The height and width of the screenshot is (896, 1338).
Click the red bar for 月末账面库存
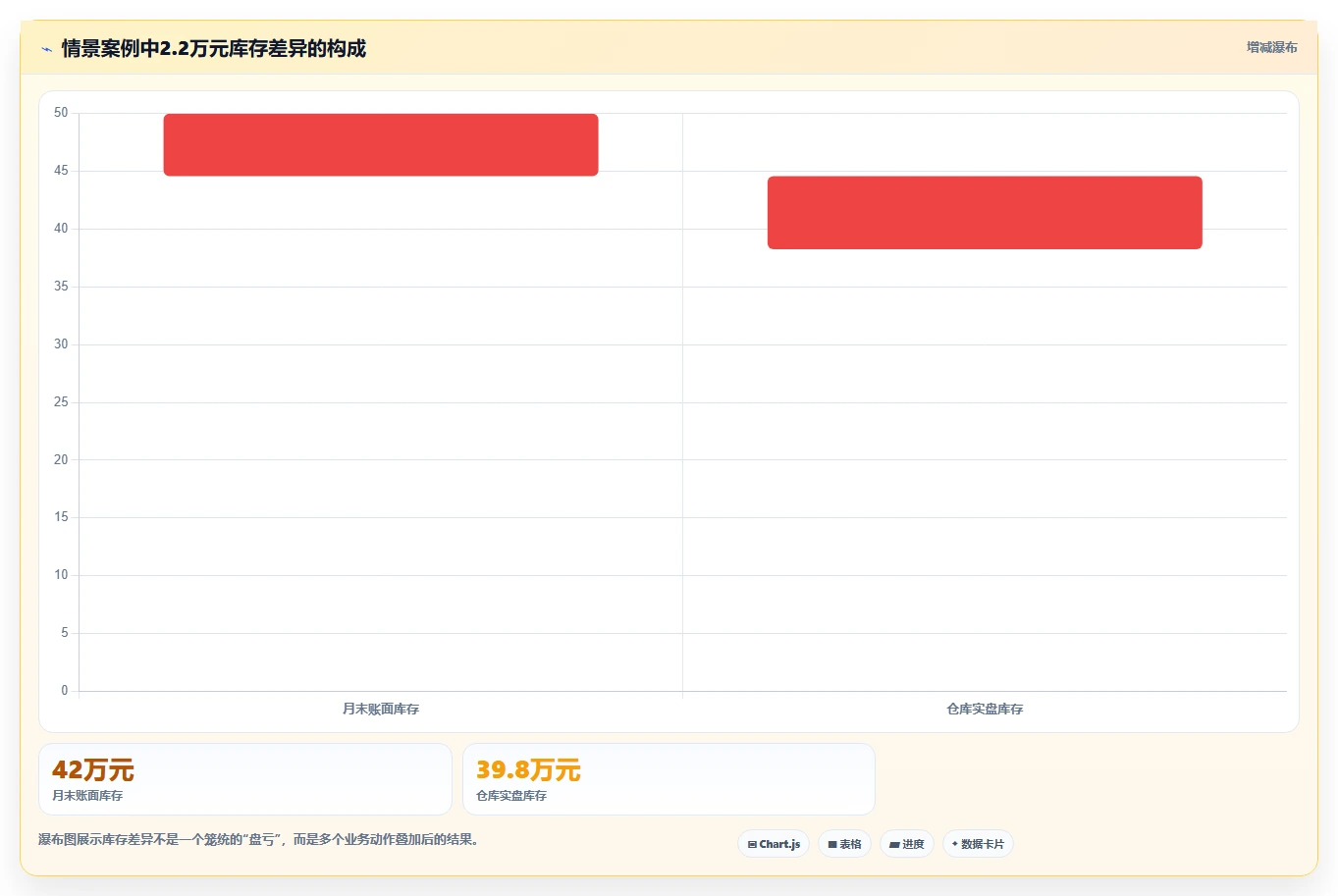click(381, 145)
